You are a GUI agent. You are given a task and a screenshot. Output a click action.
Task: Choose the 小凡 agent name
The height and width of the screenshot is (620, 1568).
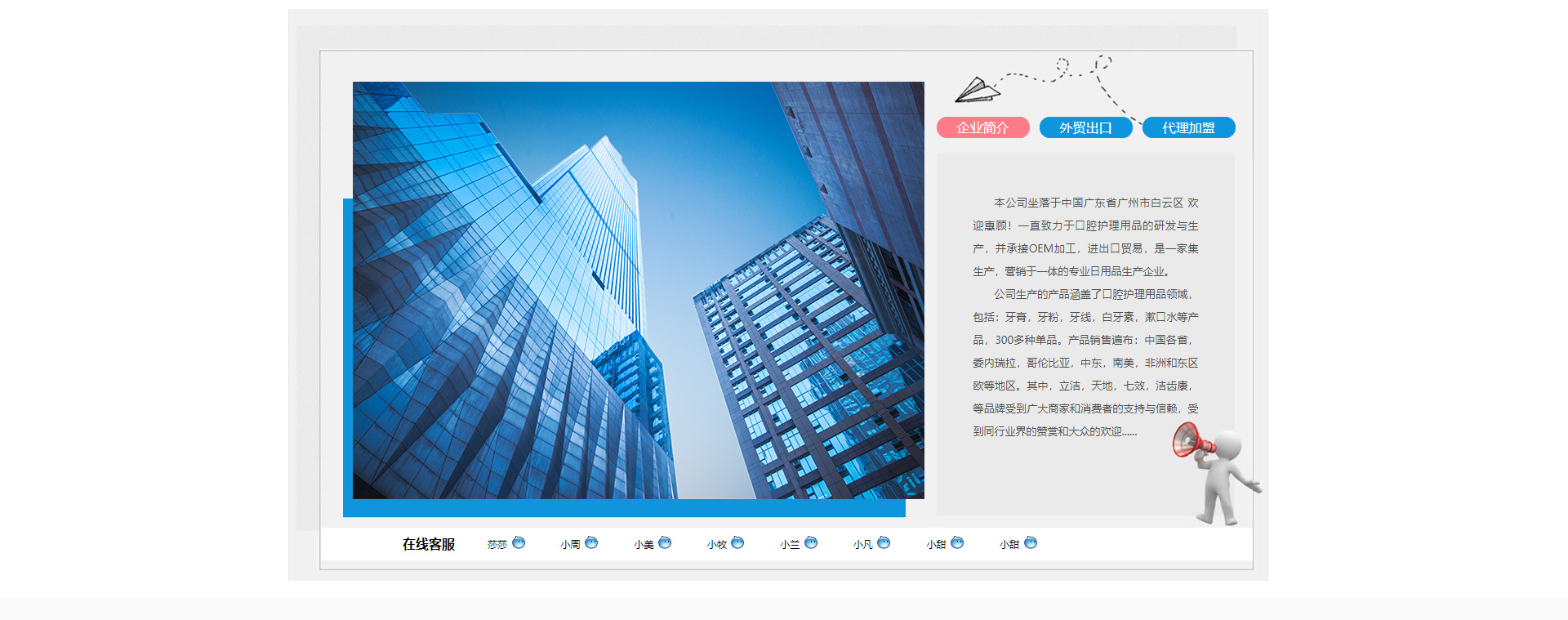click(862, 545)
